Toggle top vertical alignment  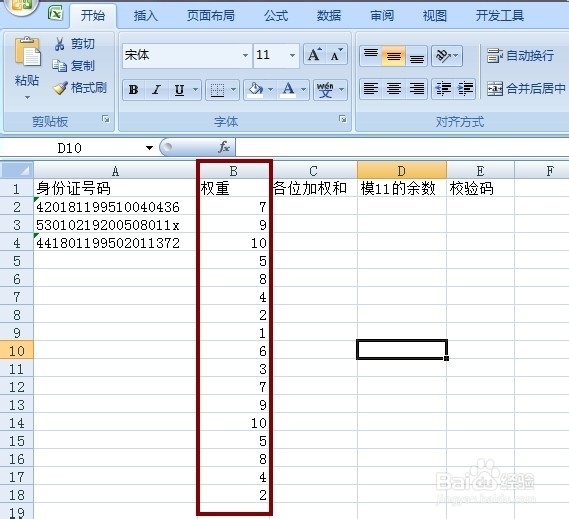[x=371, y=56]
